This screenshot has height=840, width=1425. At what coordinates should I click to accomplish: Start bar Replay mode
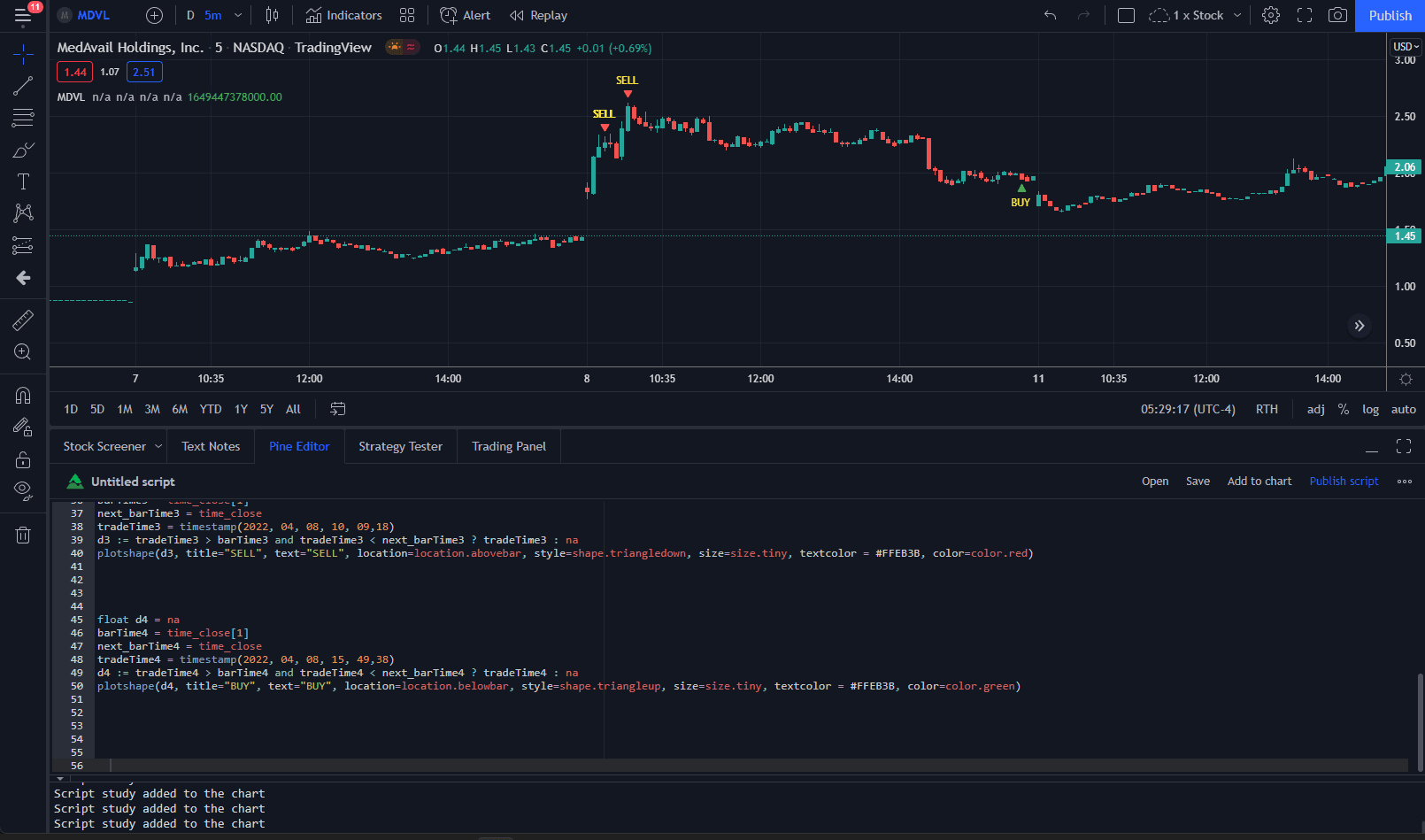(538, 16)
